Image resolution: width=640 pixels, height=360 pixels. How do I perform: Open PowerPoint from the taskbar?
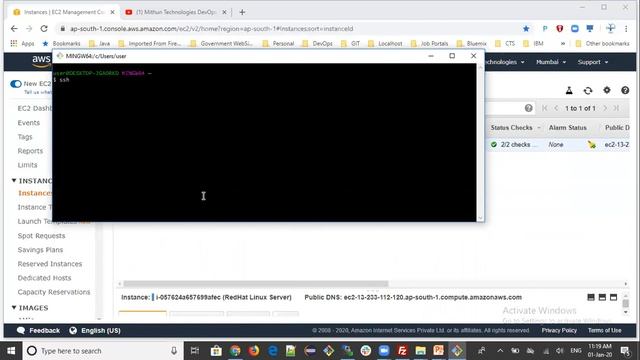pyautogui.click(x=439, y=351)
